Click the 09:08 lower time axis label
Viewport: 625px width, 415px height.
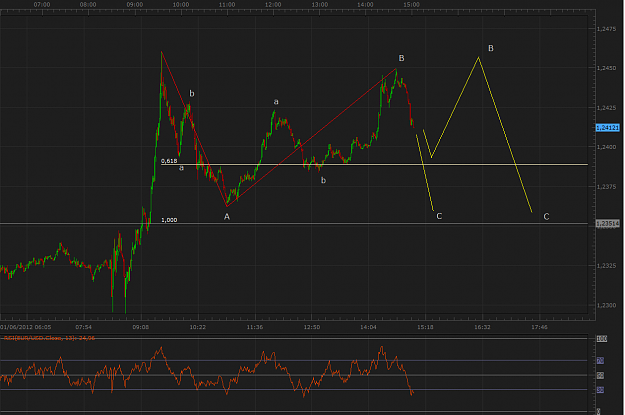point(141,327)
